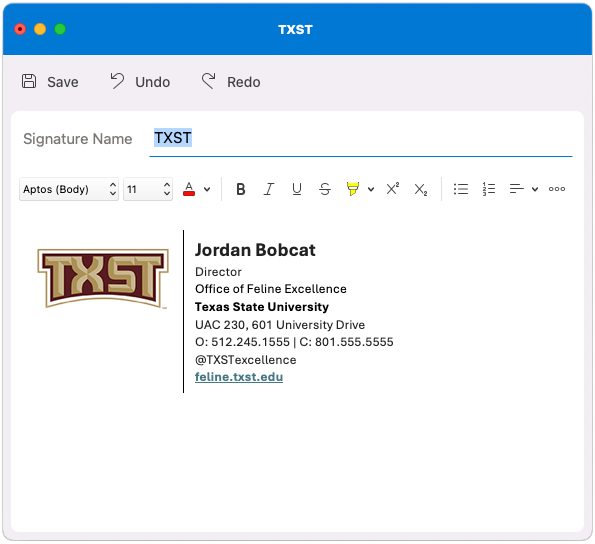Toggle italic formatting

[269, 189]
